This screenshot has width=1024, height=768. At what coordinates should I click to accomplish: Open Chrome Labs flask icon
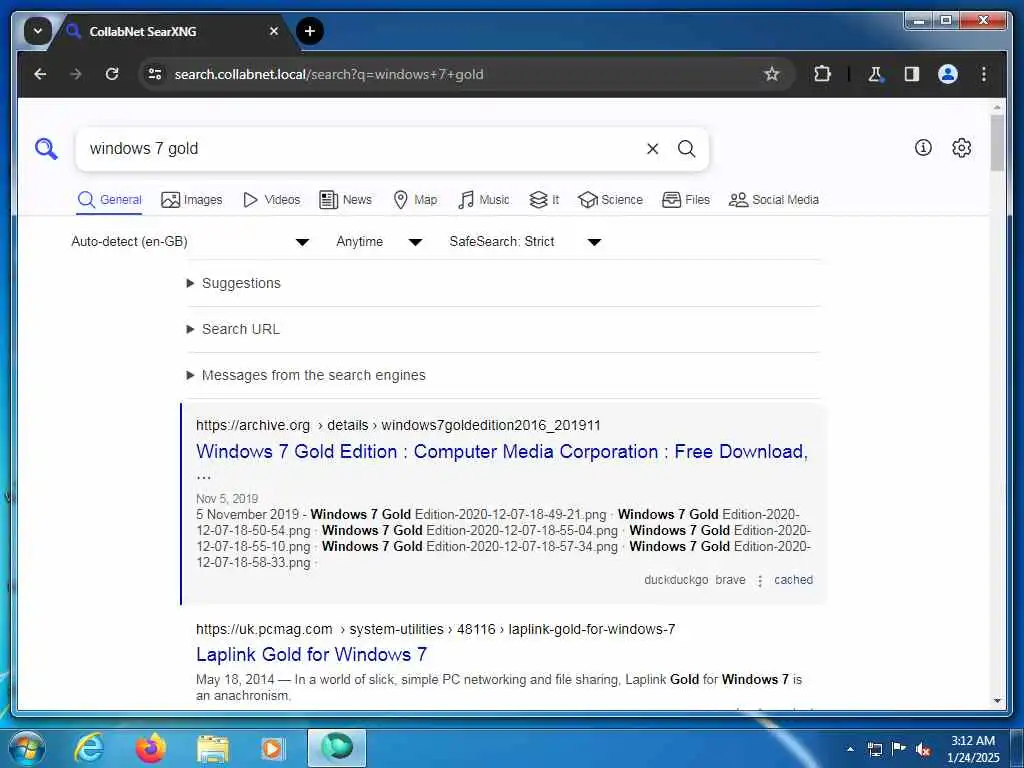click(x=875, y=74)
